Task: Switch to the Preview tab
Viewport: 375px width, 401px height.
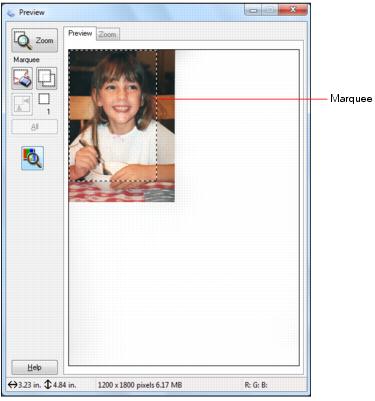Action: pos(80,33)
